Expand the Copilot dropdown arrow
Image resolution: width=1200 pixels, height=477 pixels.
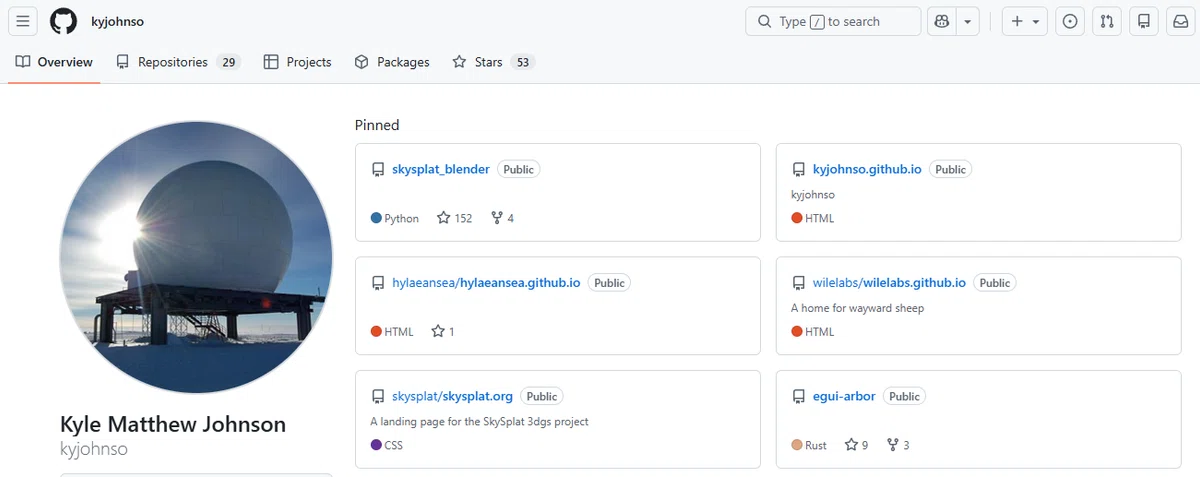[968, 21]
